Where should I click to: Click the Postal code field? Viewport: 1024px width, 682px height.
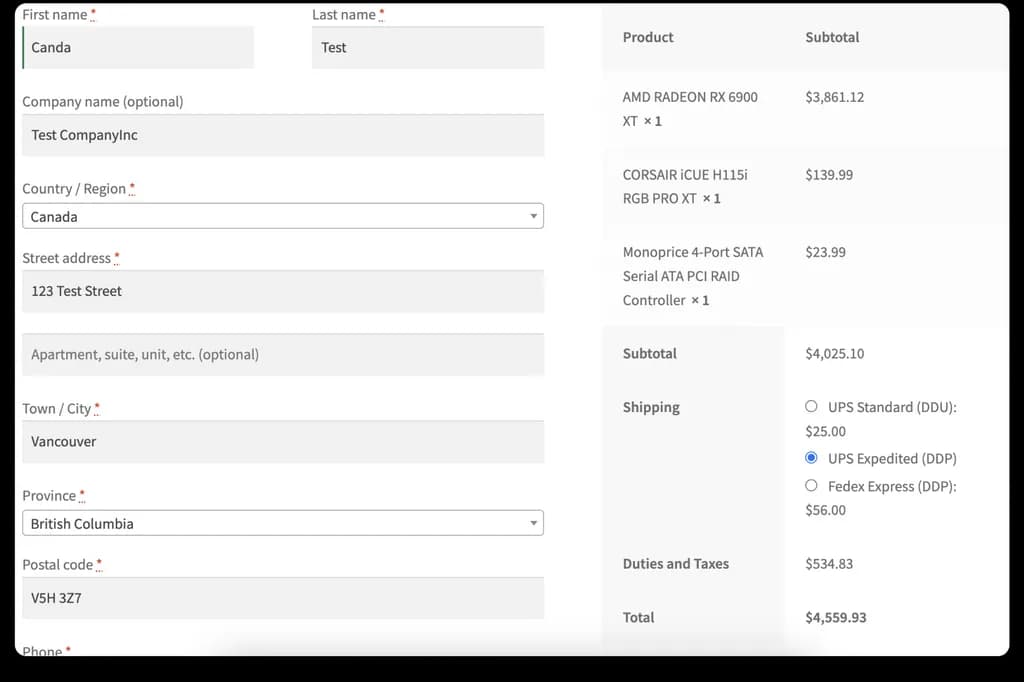point(283,598)
